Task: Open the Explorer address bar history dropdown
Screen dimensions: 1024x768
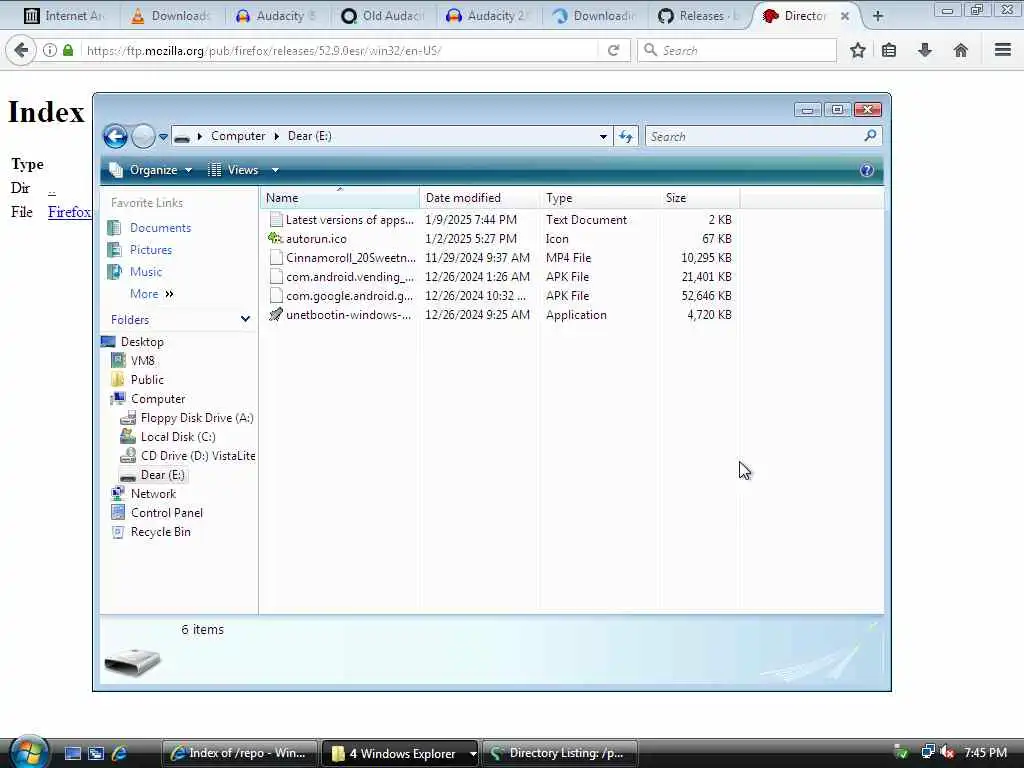Action: coord(603,136)
